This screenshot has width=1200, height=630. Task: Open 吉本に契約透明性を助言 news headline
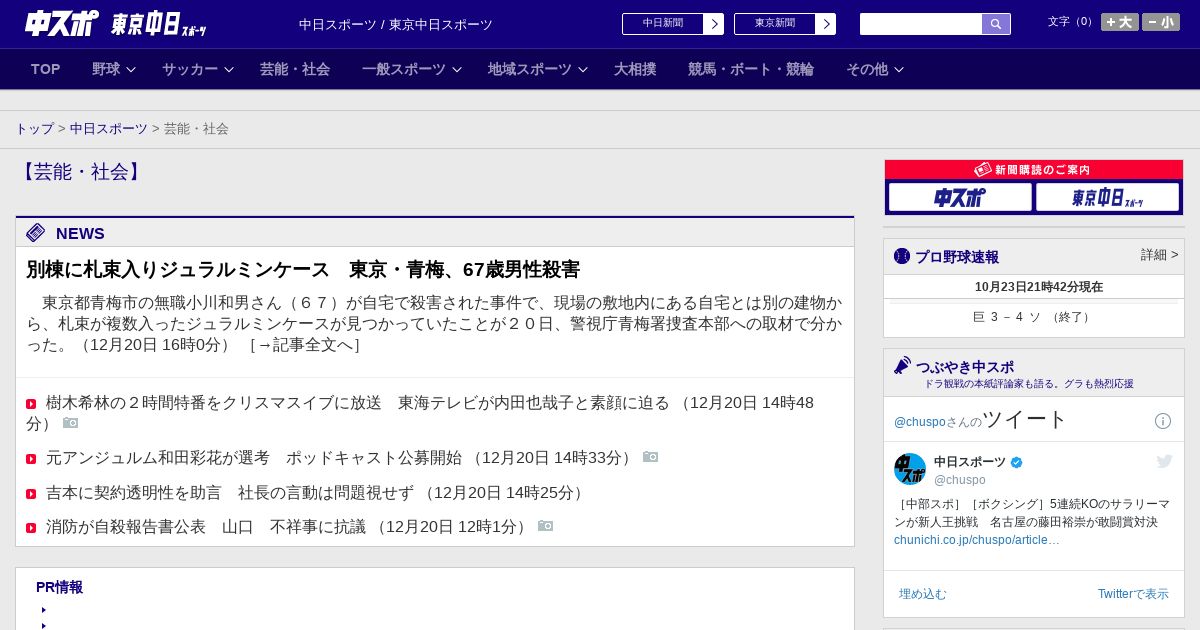230,493
